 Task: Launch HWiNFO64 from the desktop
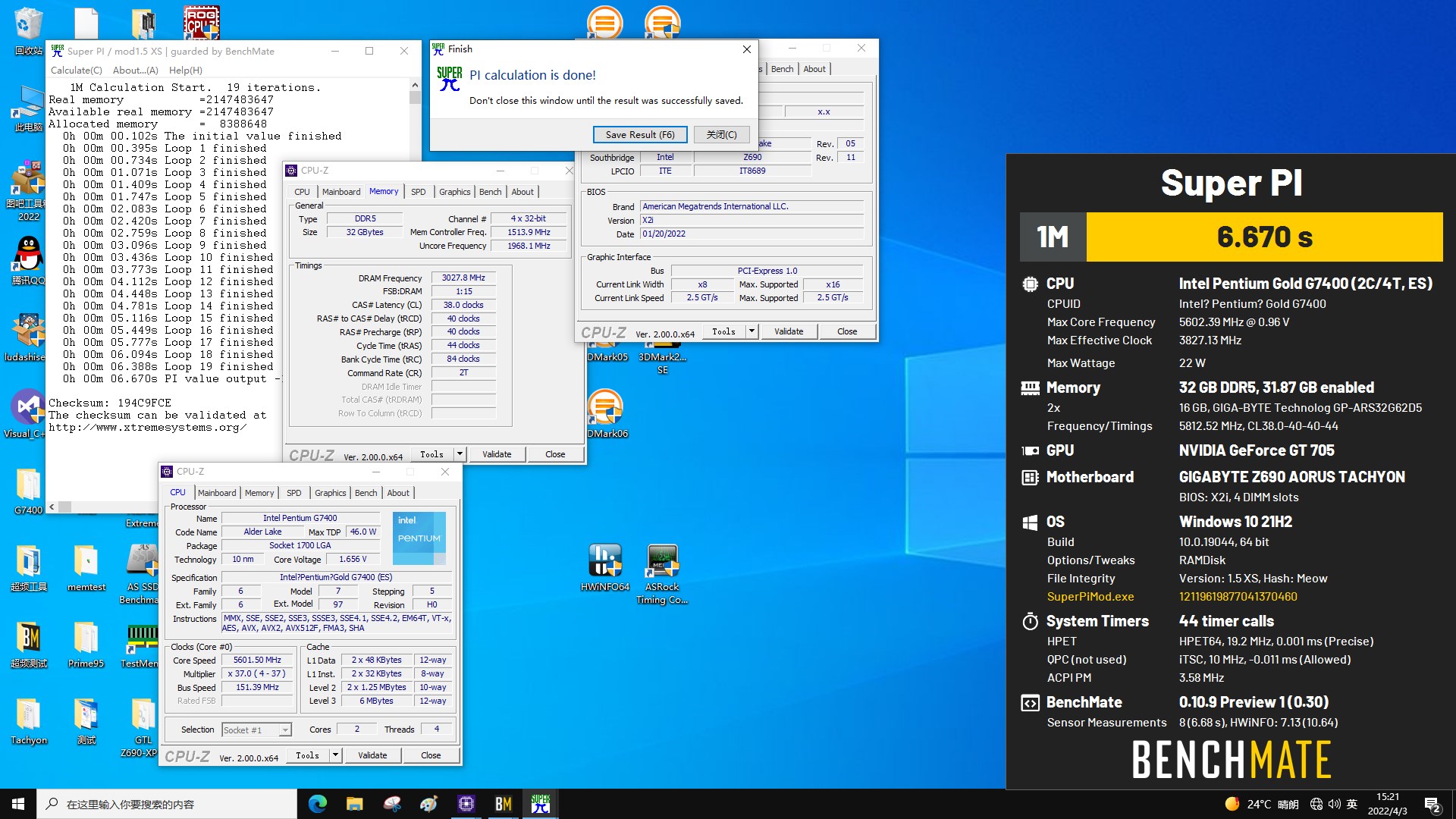[x=605, y=568]
